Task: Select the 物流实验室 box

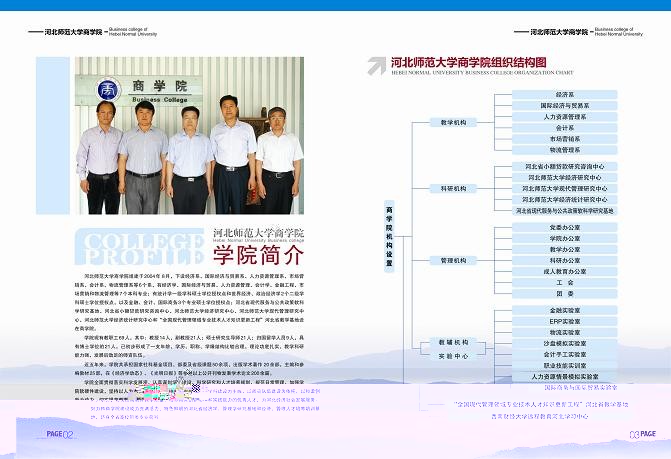Action: [x=564, y=333]
